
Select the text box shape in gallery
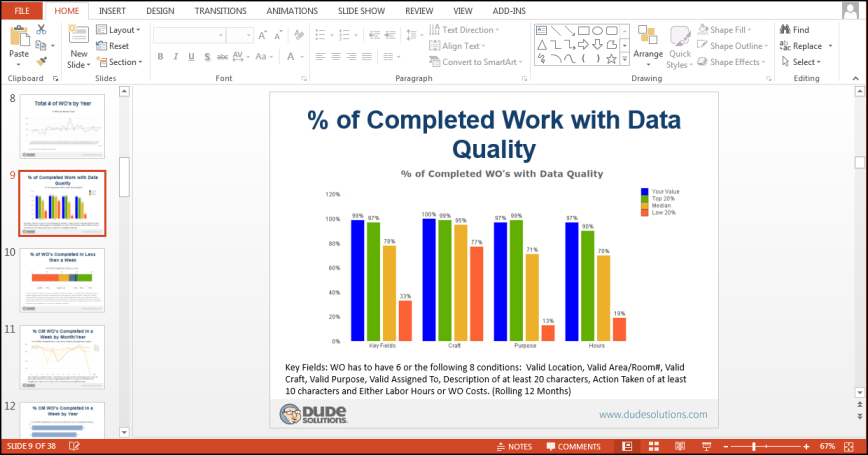542,30
